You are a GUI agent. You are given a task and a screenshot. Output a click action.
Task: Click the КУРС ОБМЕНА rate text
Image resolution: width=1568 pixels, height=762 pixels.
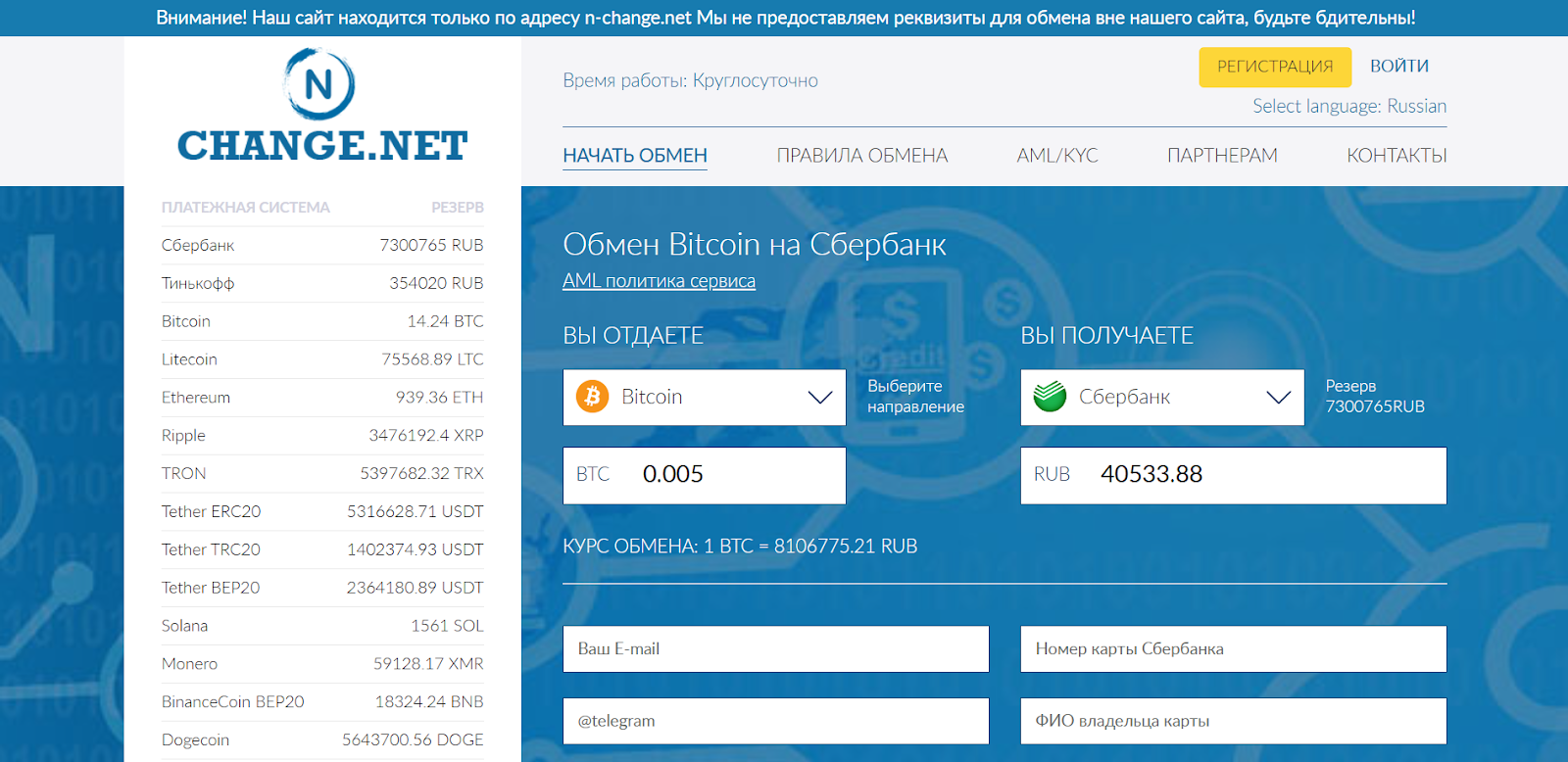(740, 547)
